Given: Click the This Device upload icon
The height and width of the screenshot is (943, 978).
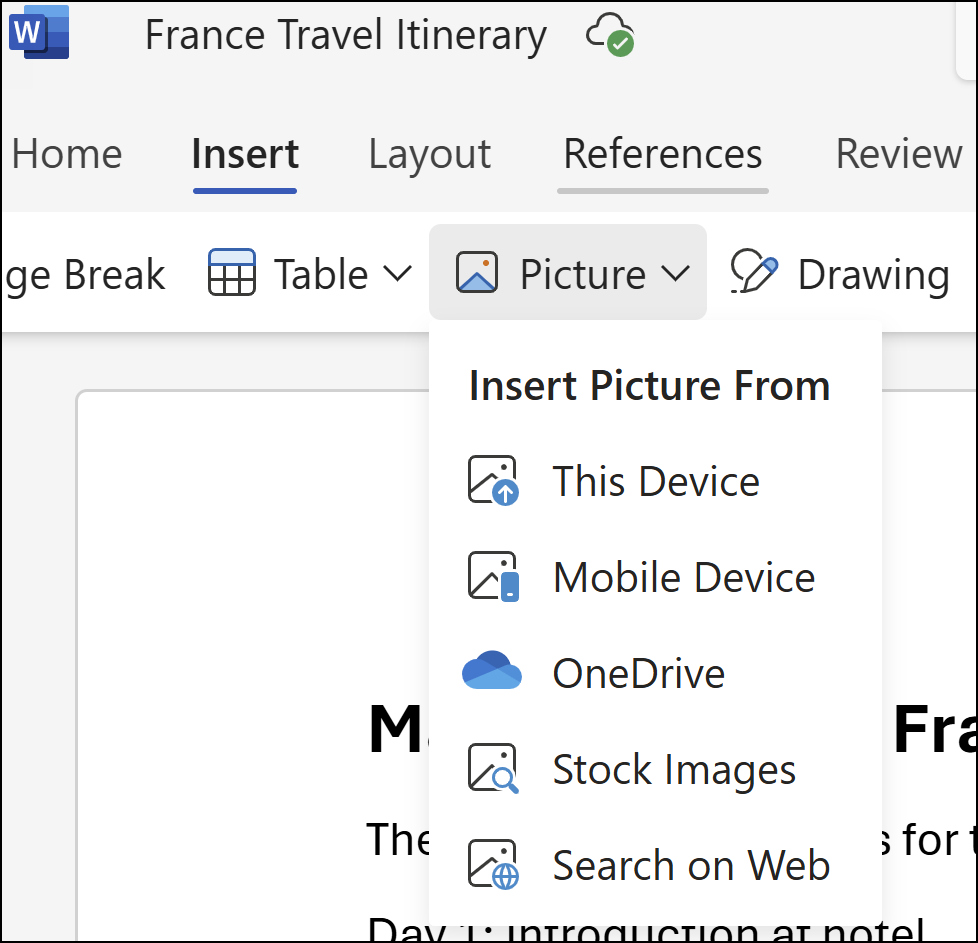Looking at the screenshot, I should pyautogui.click(x=492, y=480).
